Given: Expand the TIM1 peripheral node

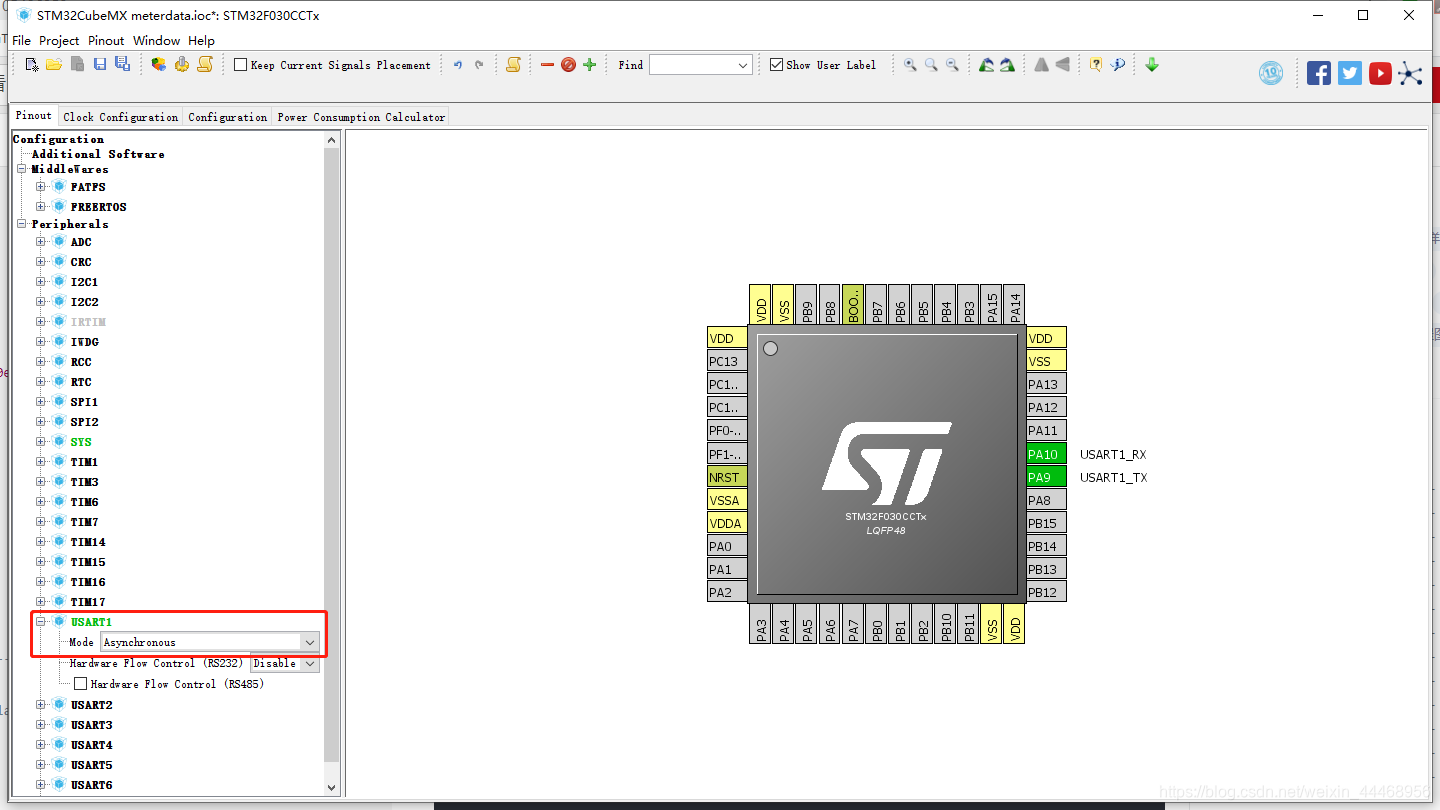Looking at the screenshot, I should [41, 462].
